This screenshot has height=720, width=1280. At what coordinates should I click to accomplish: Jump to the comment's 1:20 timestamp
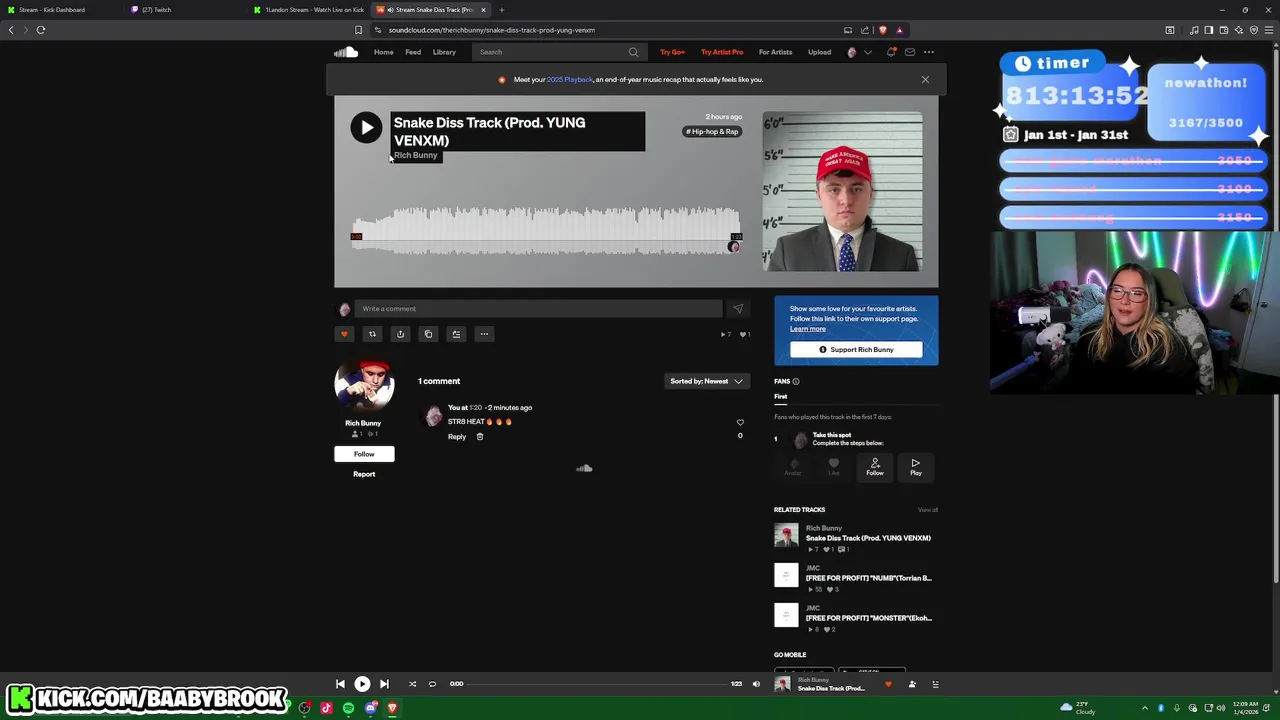click(x=475, y=408)
